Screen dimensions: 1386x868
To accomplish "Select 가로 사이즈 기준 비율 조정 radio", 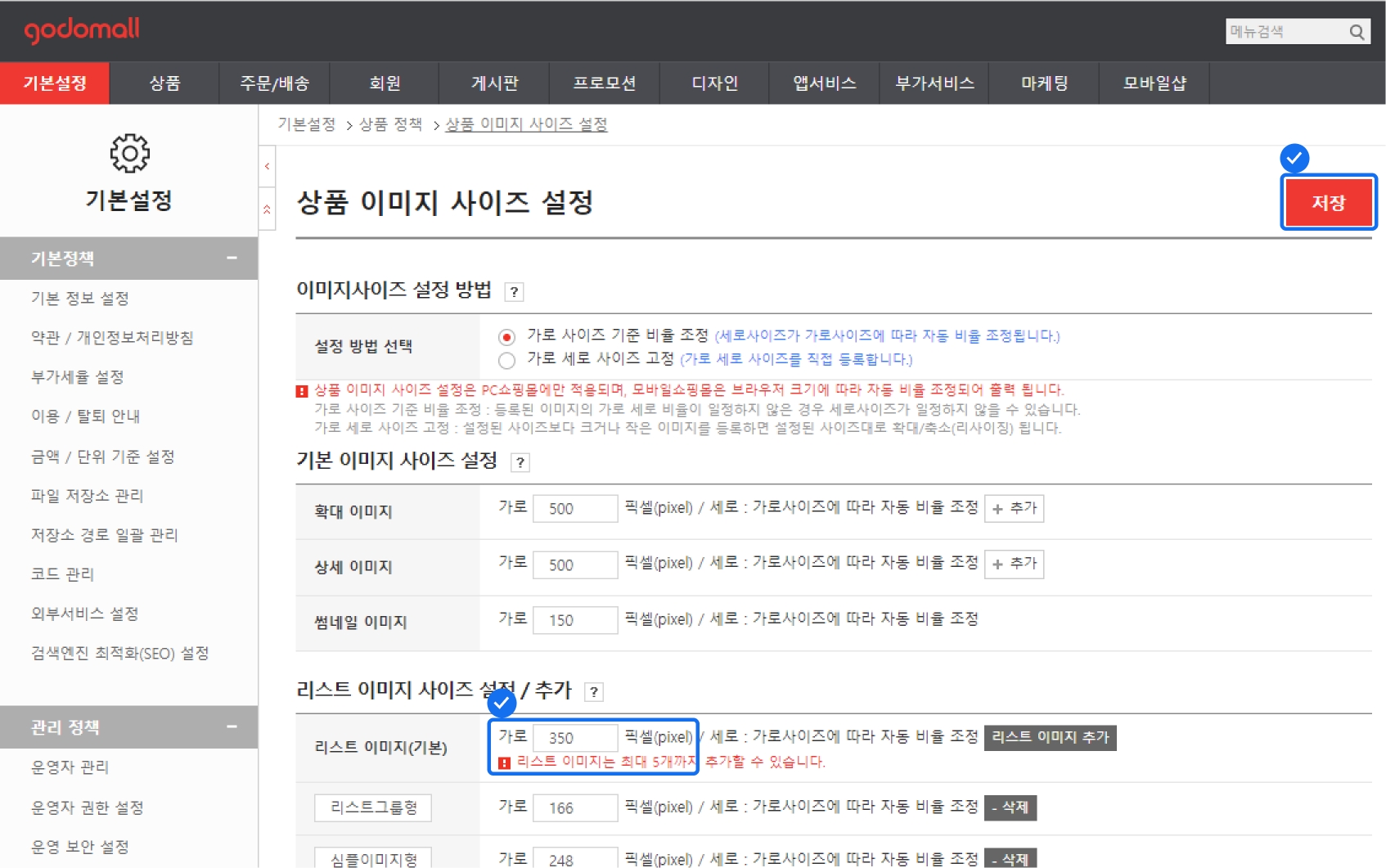I will point(506,337).
